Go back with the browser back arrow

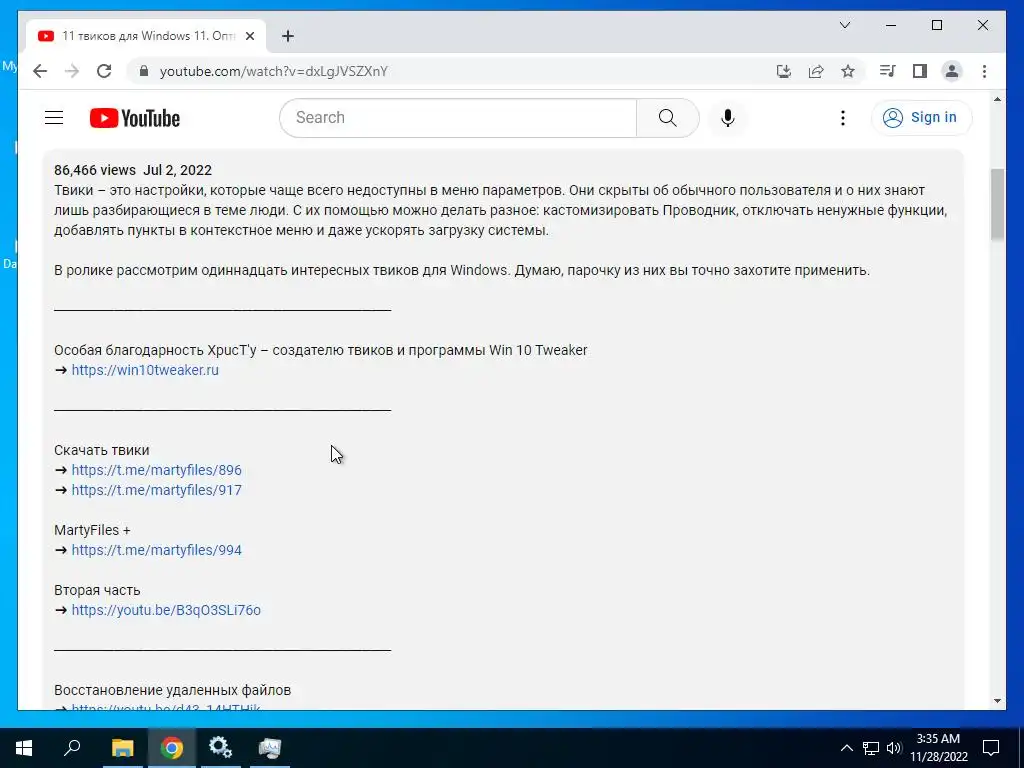tap(40, 71)
